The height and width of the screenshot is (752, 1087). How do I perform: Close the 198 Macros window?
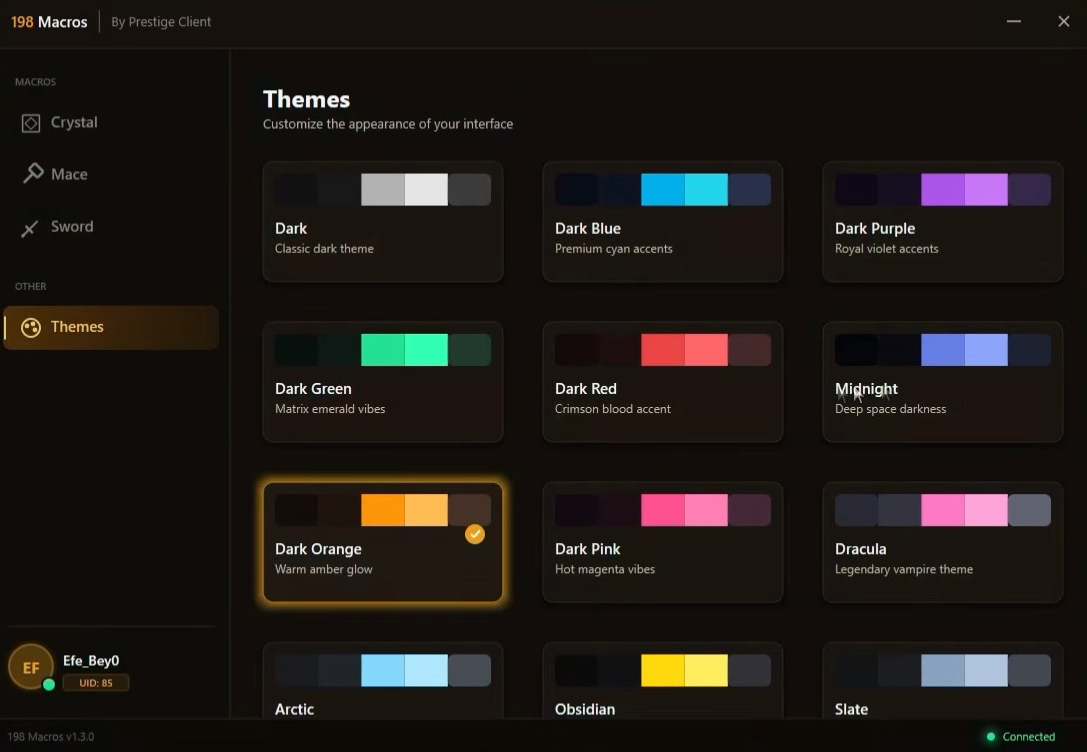[x=1064, y=21]
